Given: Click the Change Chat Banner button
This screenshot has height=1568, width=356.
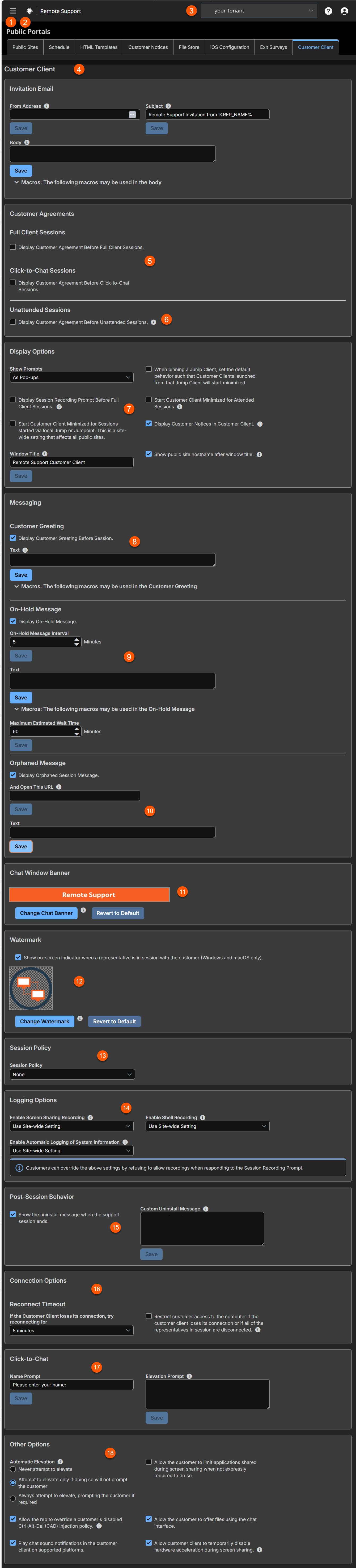Looking at the screenshot, I should coord(46,913).
